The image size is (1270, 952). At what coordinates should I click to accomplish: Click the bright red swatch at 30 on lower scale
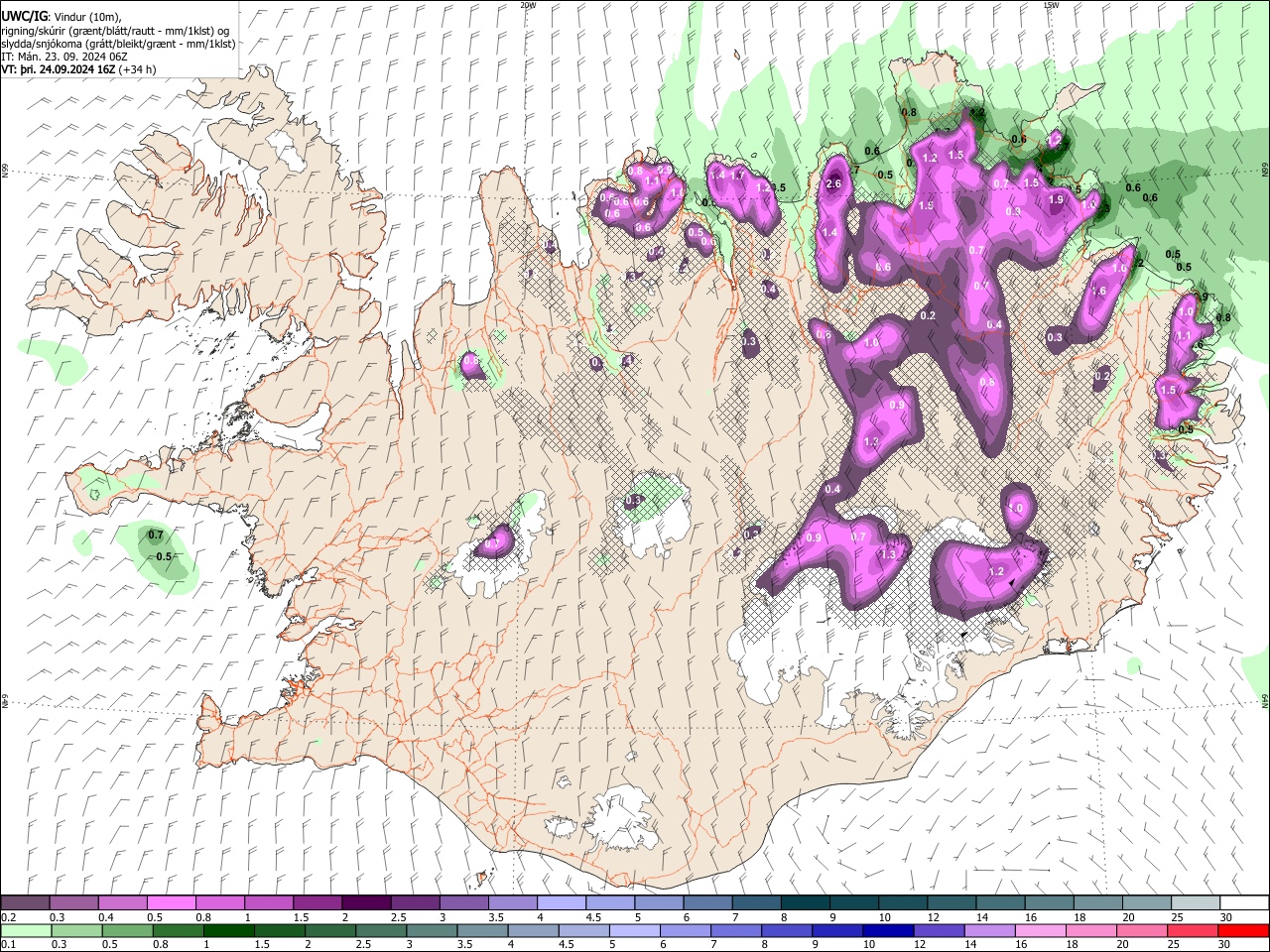1242,930
